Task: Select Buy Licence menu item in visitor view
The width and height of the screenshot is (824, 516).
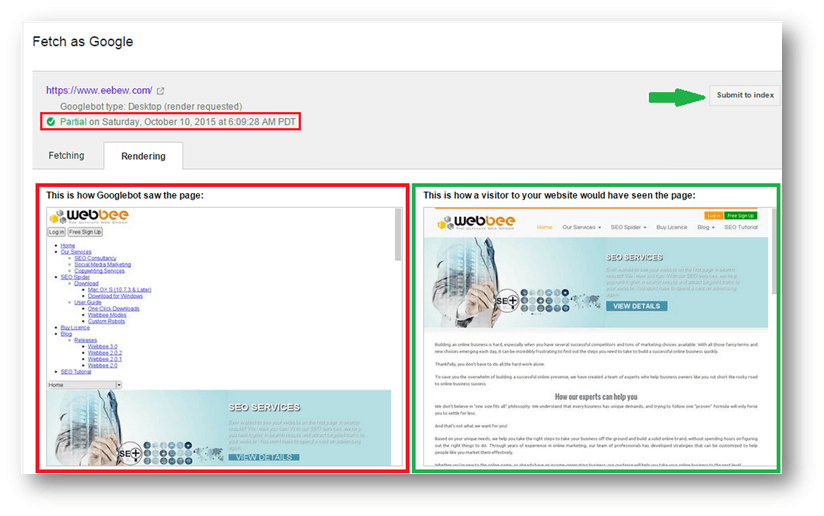Action: click(672, 228)
